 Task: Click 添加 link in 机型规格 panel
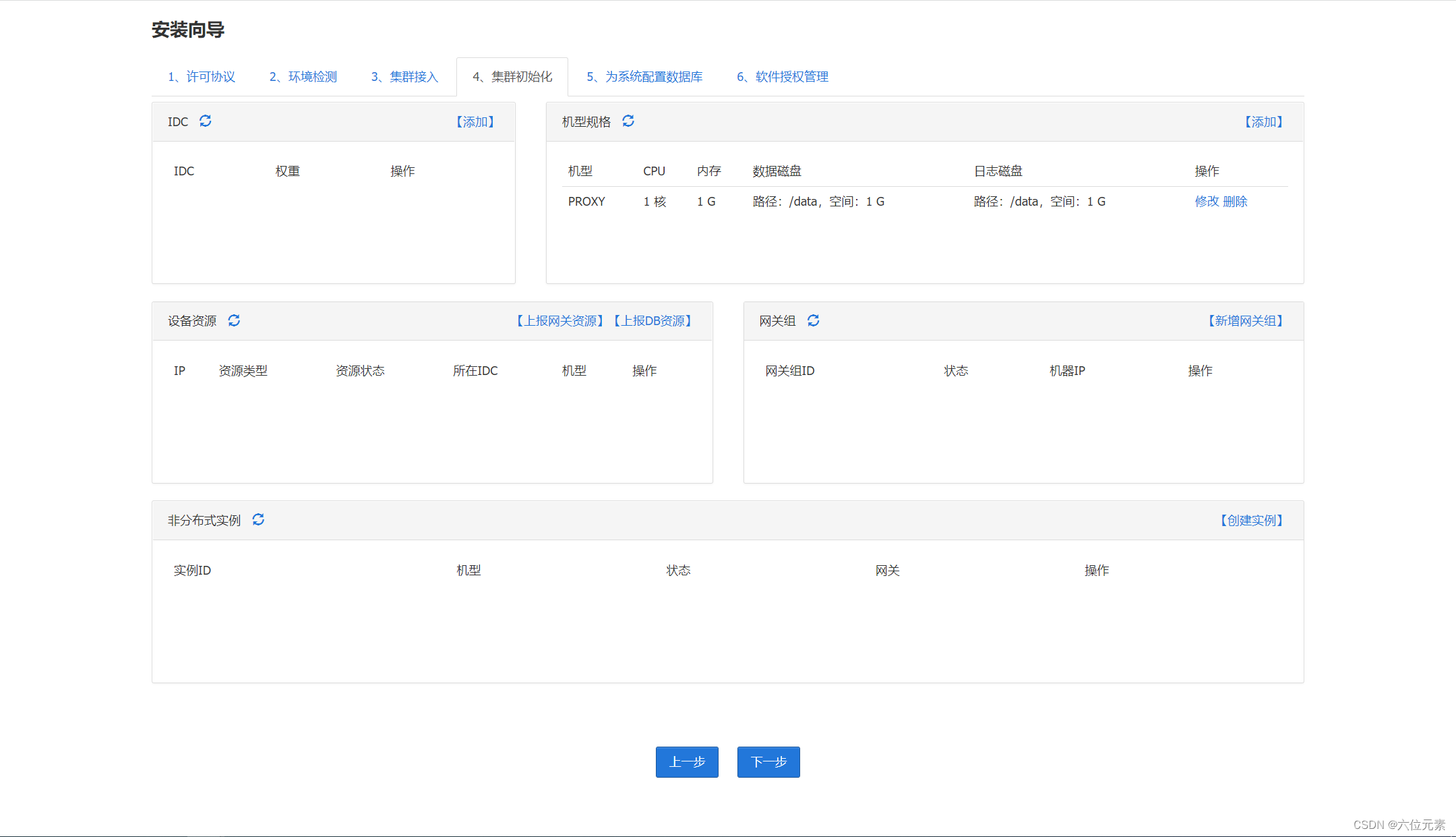[1263, 122]
